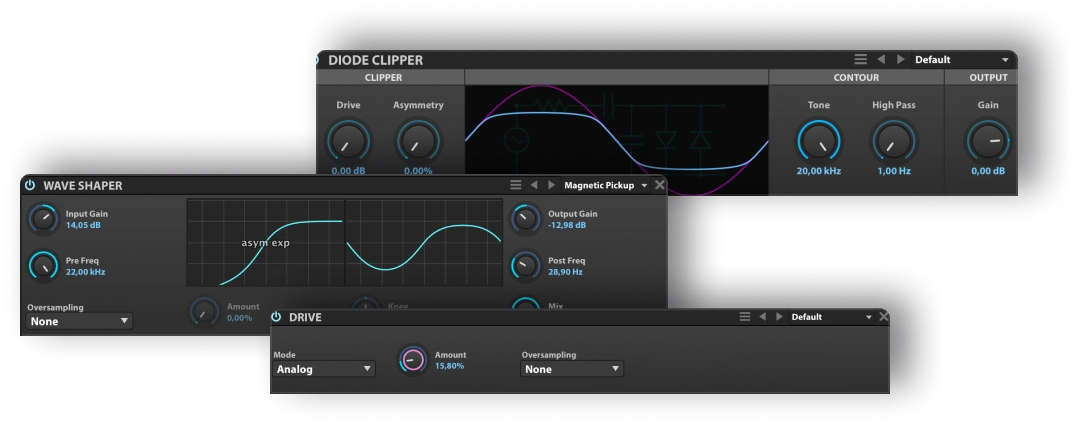
Task: Go to previous Diode Clipper preset
Action: click(x=881, y=60)
